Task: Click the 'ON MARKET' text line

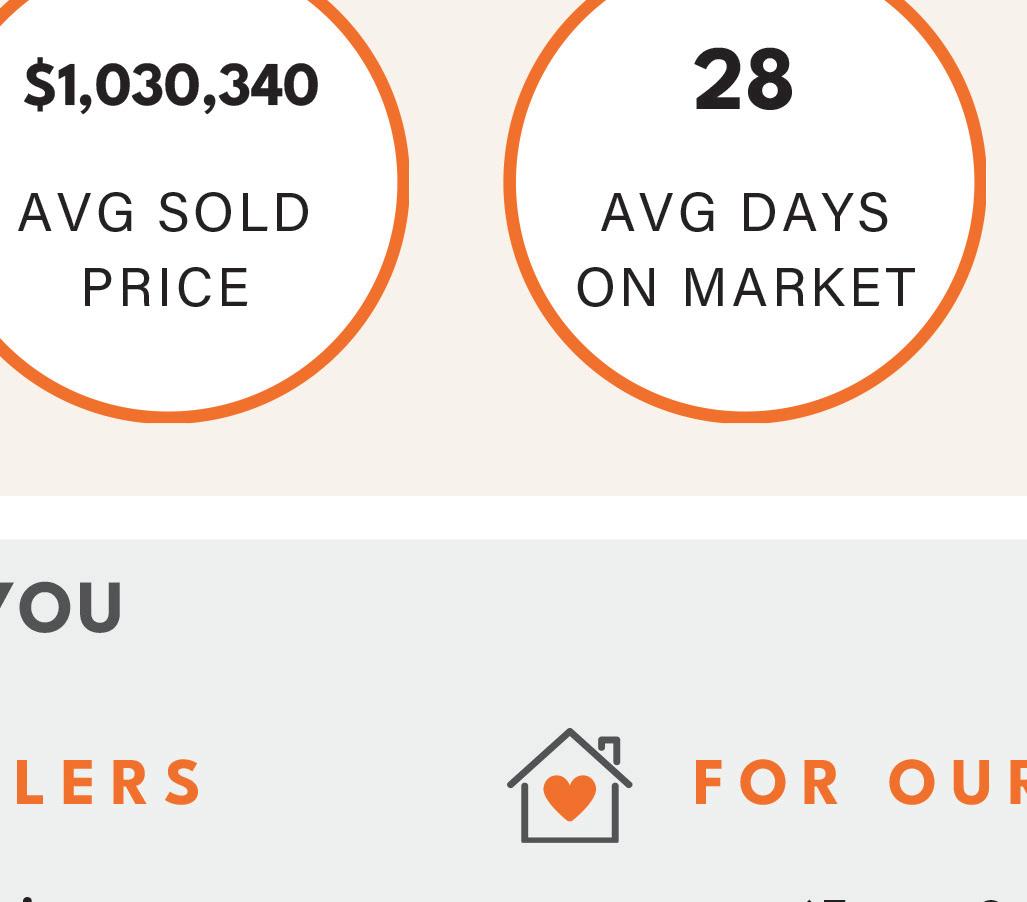Action: (x=746, y=288)
